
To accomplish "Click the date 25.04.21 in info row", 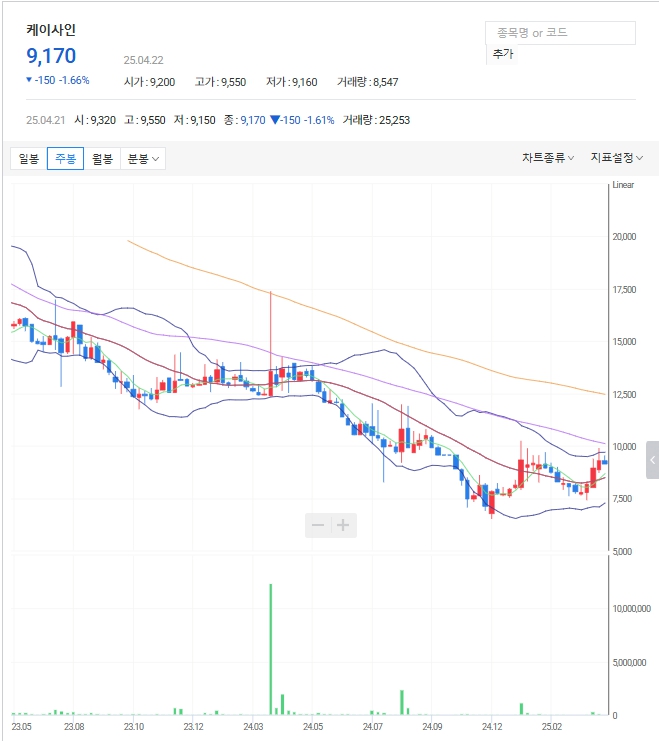I will 45,120.
